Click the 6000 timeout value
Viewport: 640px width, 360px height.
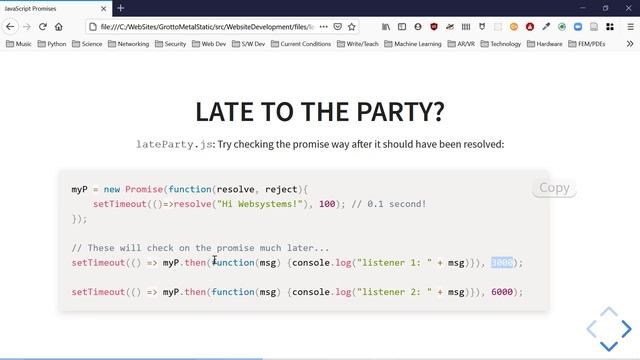click(502, 292)
